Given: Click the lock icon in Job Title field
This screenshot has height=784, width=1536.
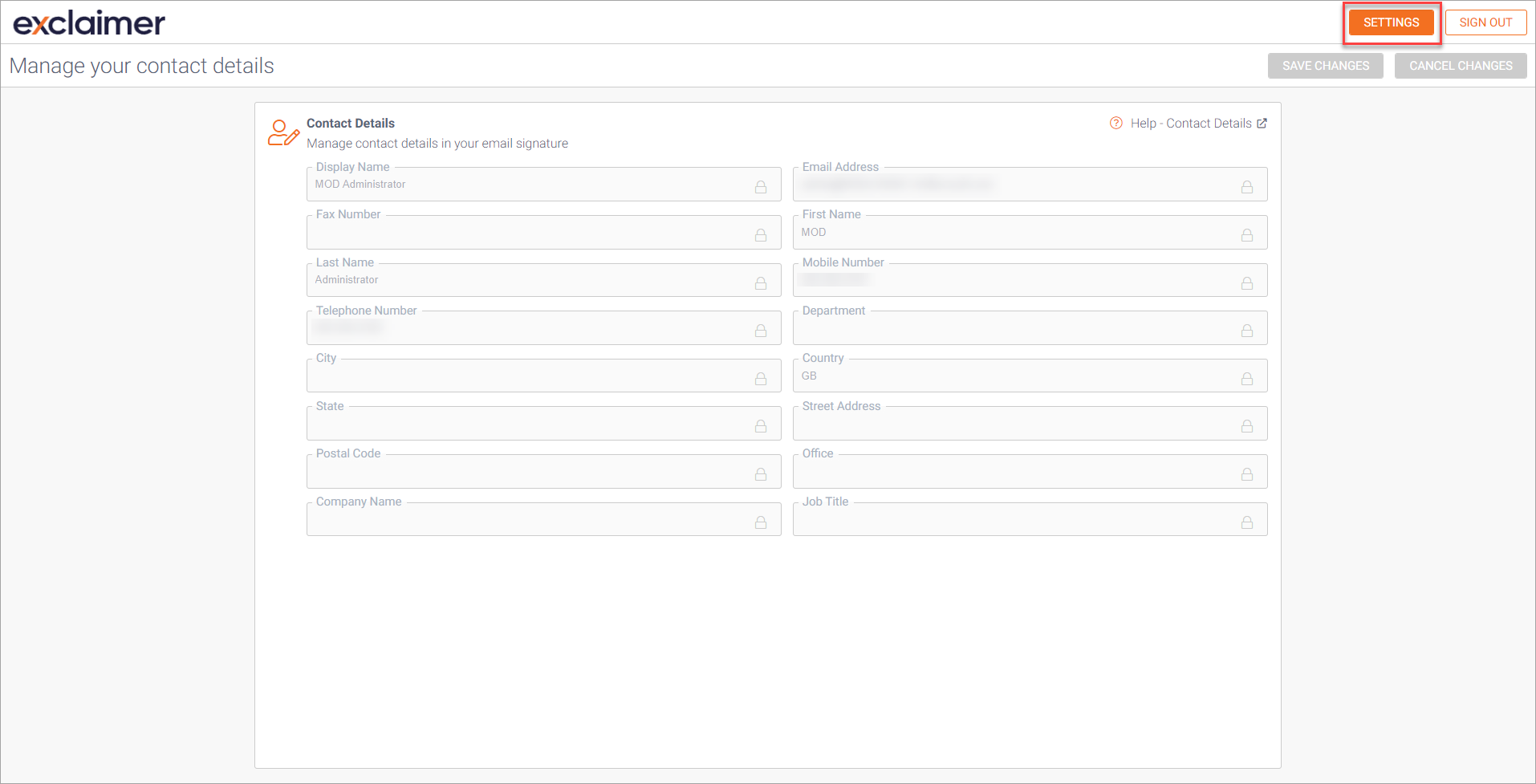Looking at the screenshot, I should click(x=1246, y=522).
